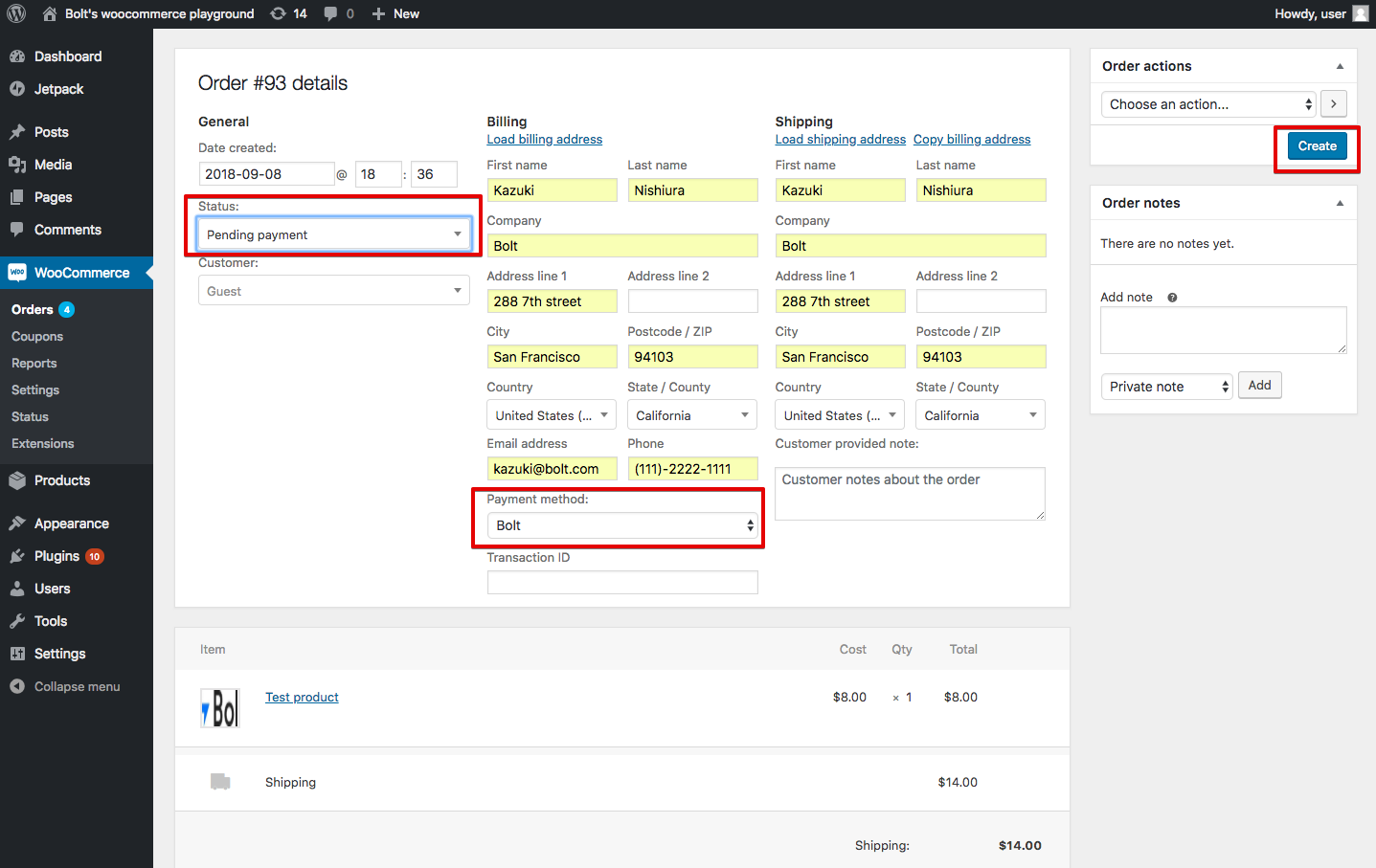Open the Test product link
Image resolution: width=1376 pixels, height=868 pixels.
click(302, 698)
